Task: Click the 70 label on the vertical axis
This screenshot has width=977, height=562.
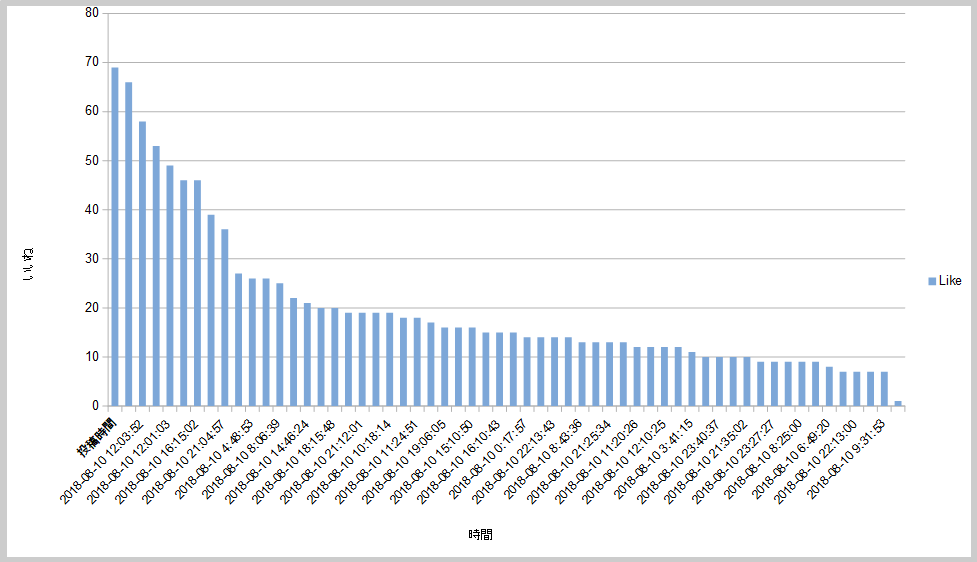Action: pyautogui.click(x=92, y=62)
